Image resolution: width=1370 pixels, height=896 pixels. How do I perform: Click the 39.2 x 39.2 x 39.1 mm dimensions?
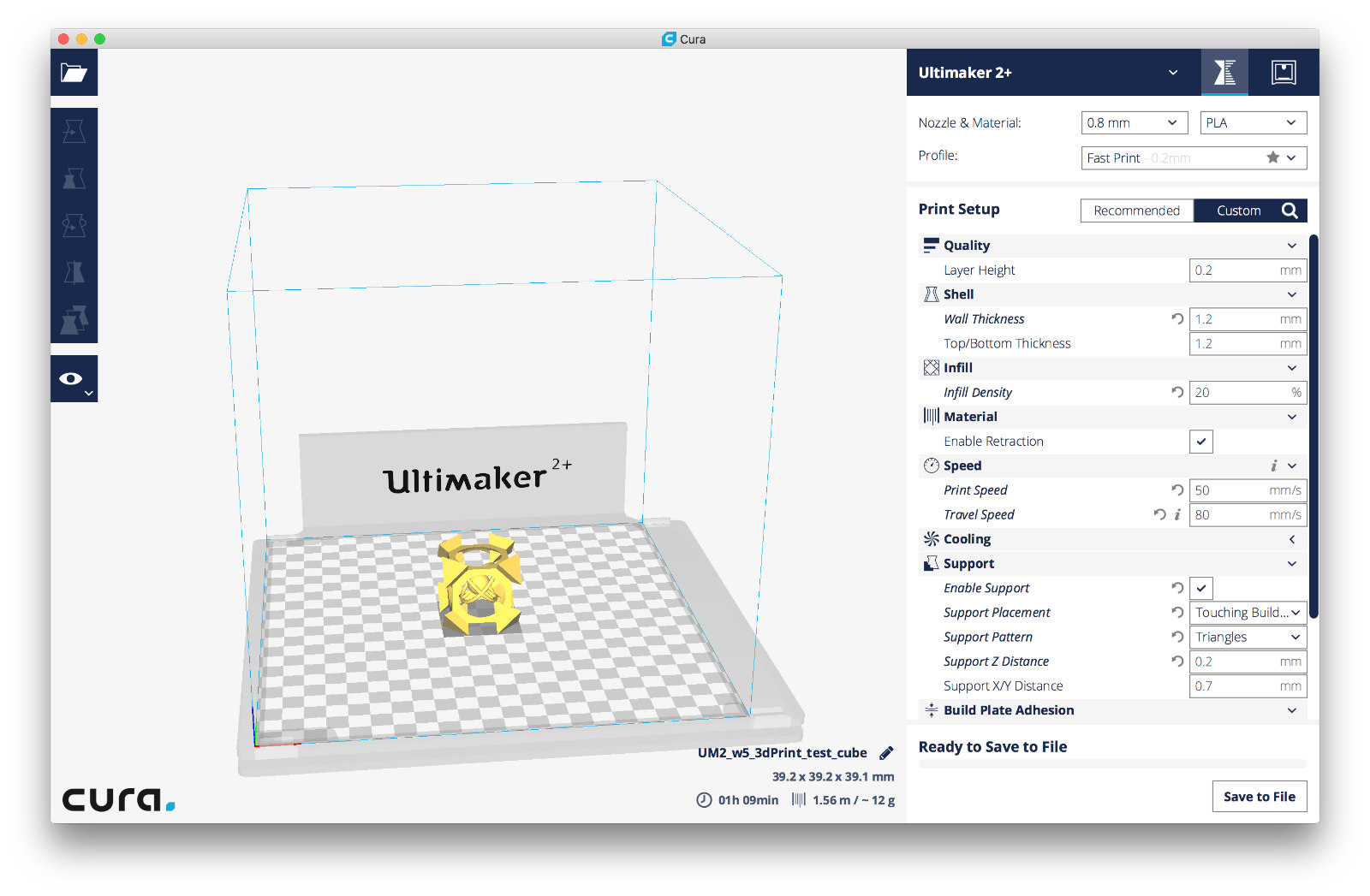click(833, 777)
